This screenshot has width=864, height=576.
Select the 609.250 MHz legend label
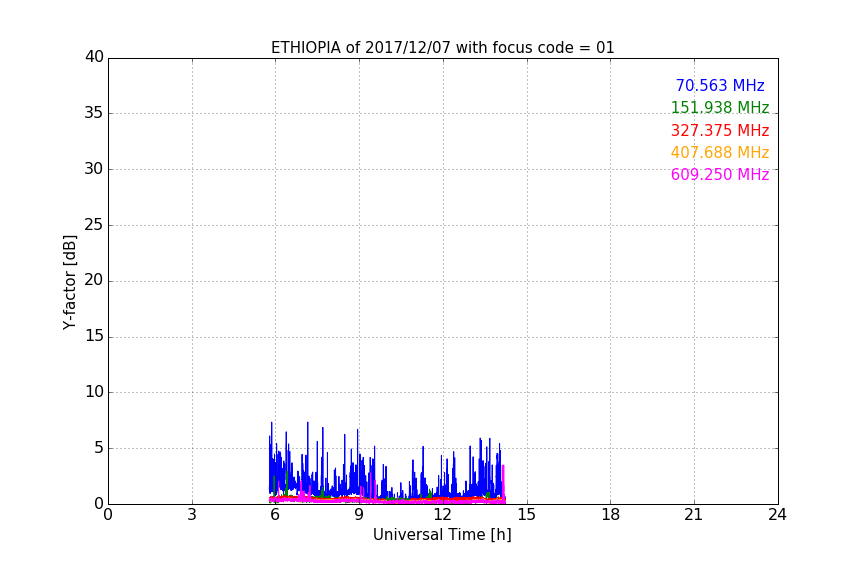(x=720, y=175)
